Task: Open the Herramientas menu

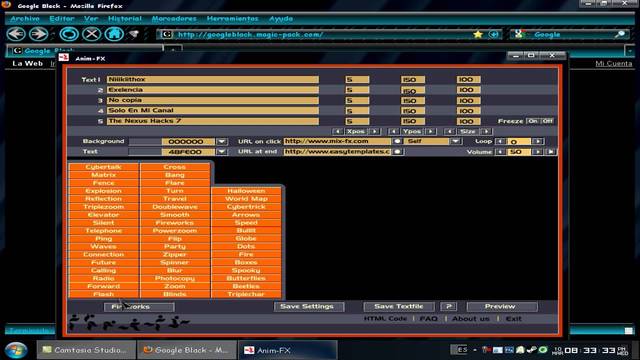Action: [232, 19]
